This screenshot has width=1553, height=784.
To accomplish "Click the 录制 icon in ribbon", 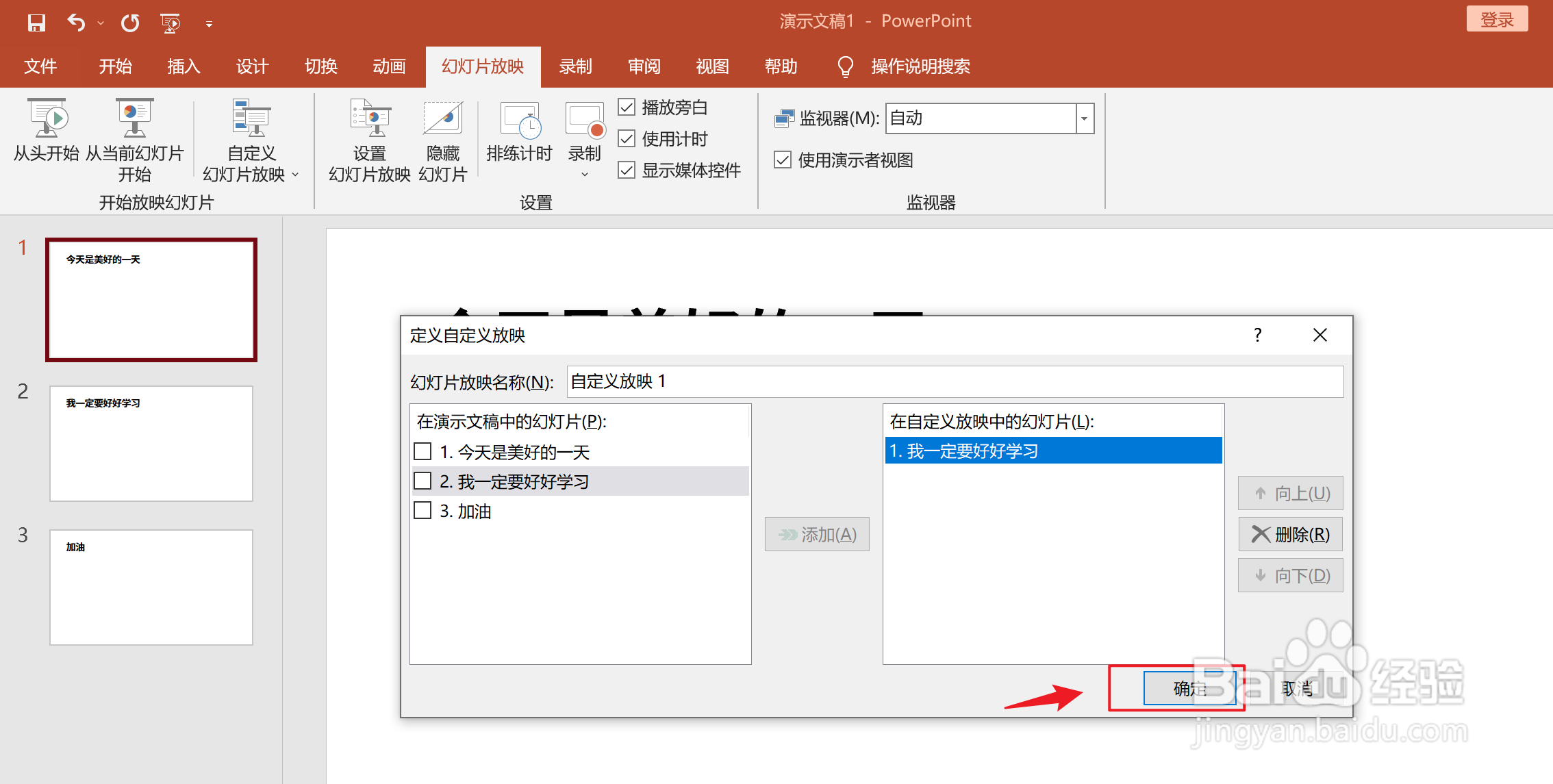I will point(585,120).
